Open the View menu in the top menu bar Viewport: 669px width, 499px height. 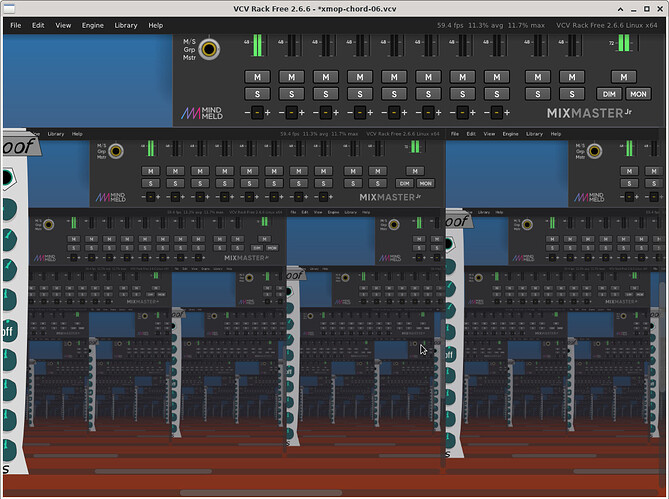click(x=63, y=26)
